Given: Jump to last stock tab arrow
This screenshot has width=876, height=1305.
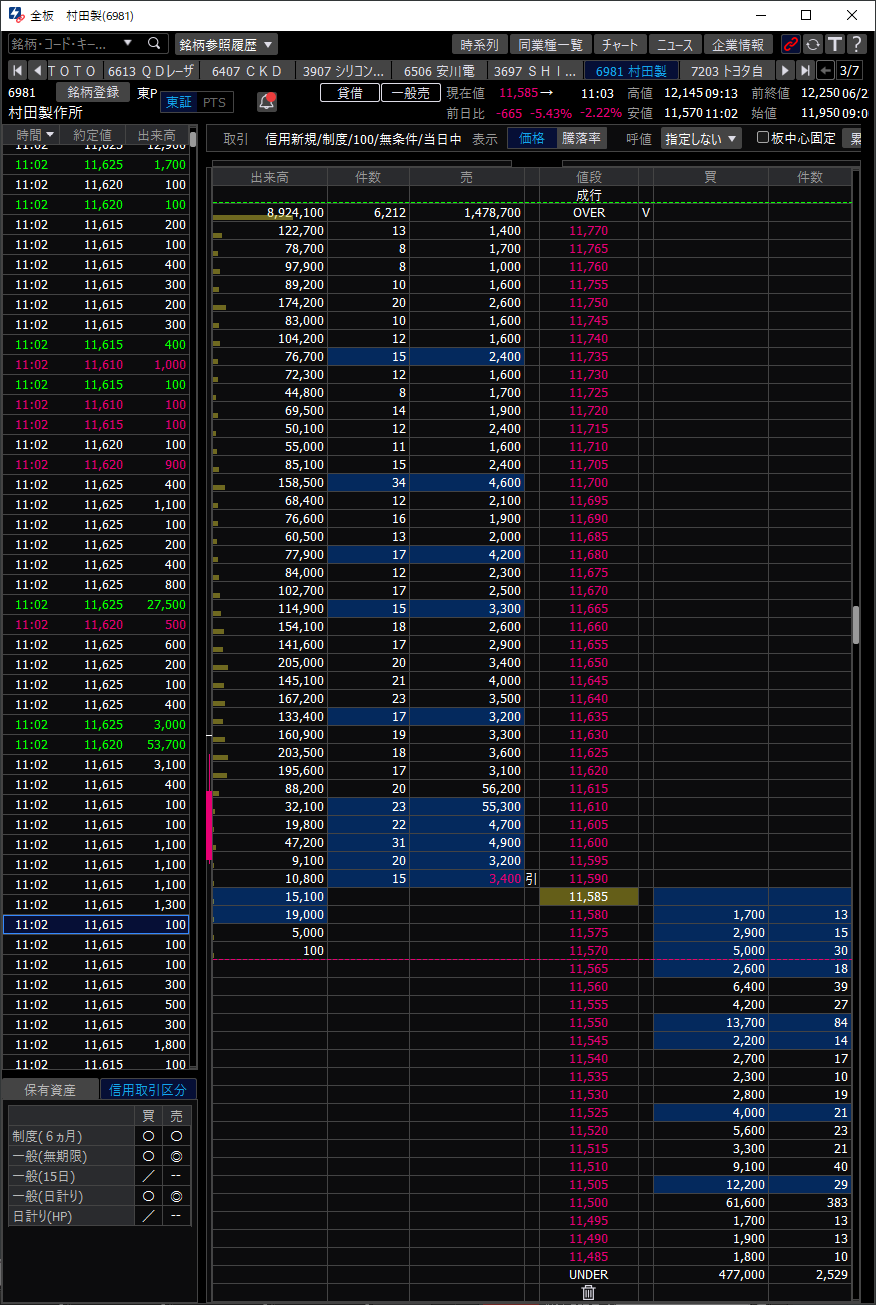Looking at the screenshot, I should point(805,70).
